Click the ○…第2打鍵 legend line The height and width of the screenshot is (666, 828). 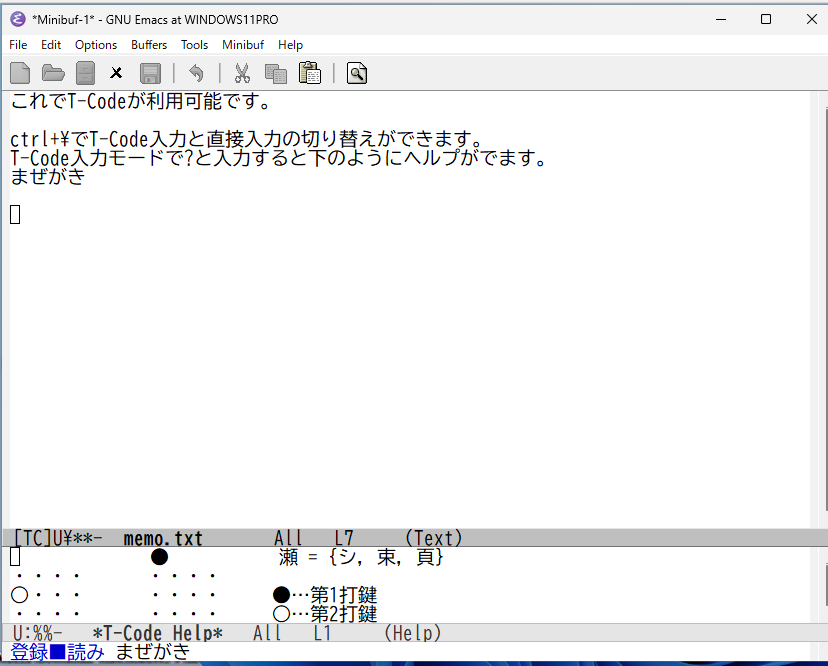pos(325,614)
